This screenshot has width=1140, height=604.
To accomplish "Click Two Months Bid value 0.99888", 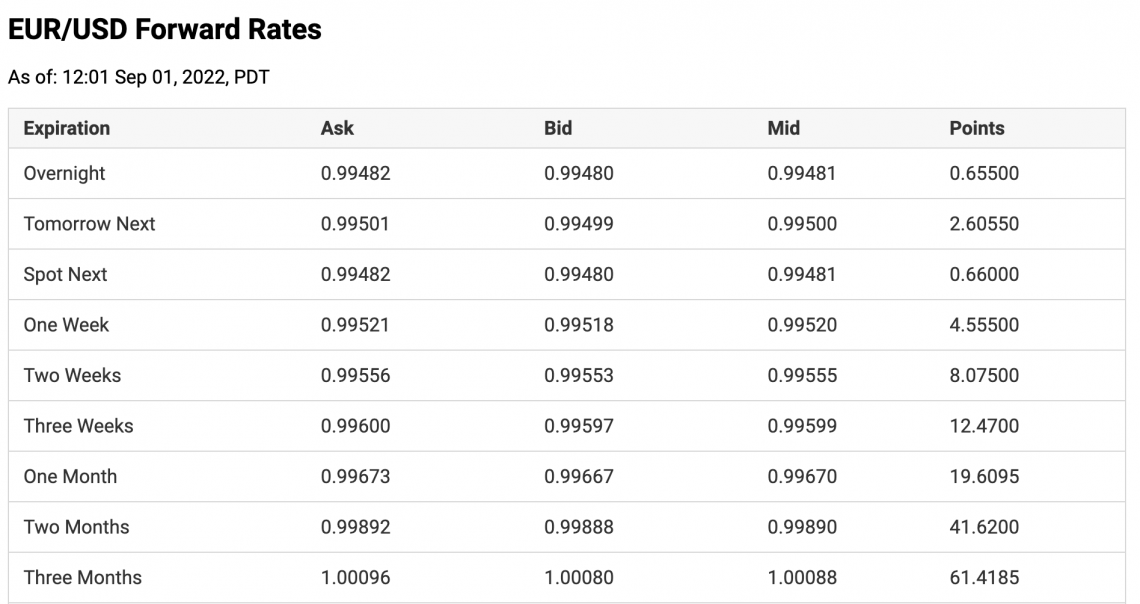I will click(x=579, y=527).
